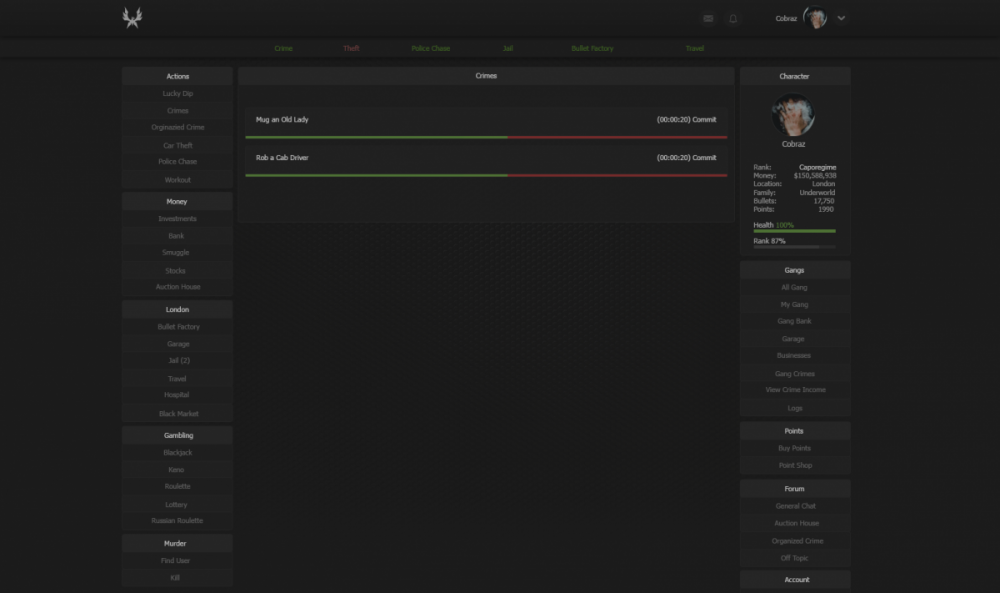Screen dimensions: 1000x593
Task: Open Organized Crime in Actions menu
Action: point(177,128)
